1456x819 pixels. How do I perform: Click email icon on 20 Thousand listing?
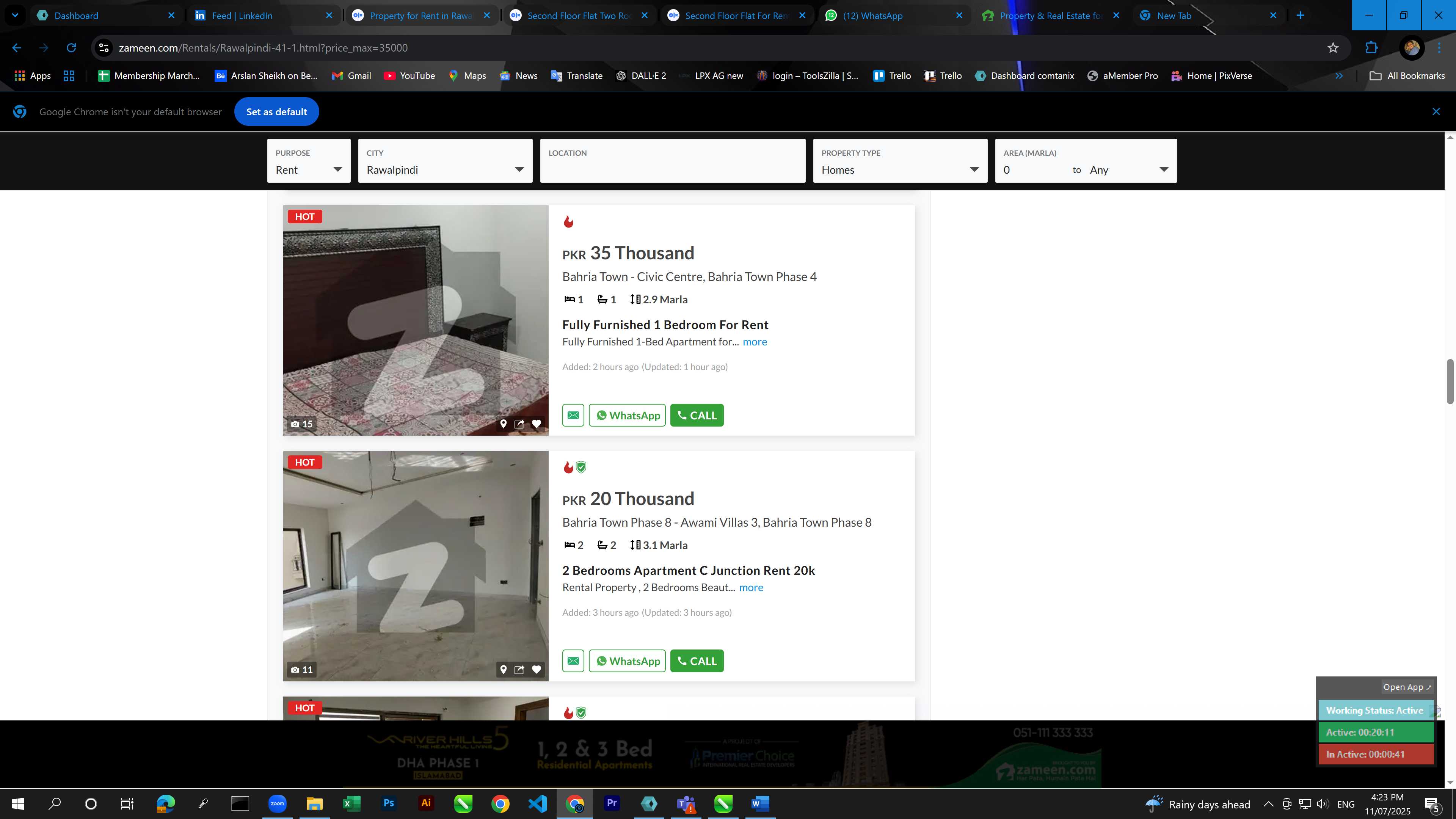(x=573, y=661)
